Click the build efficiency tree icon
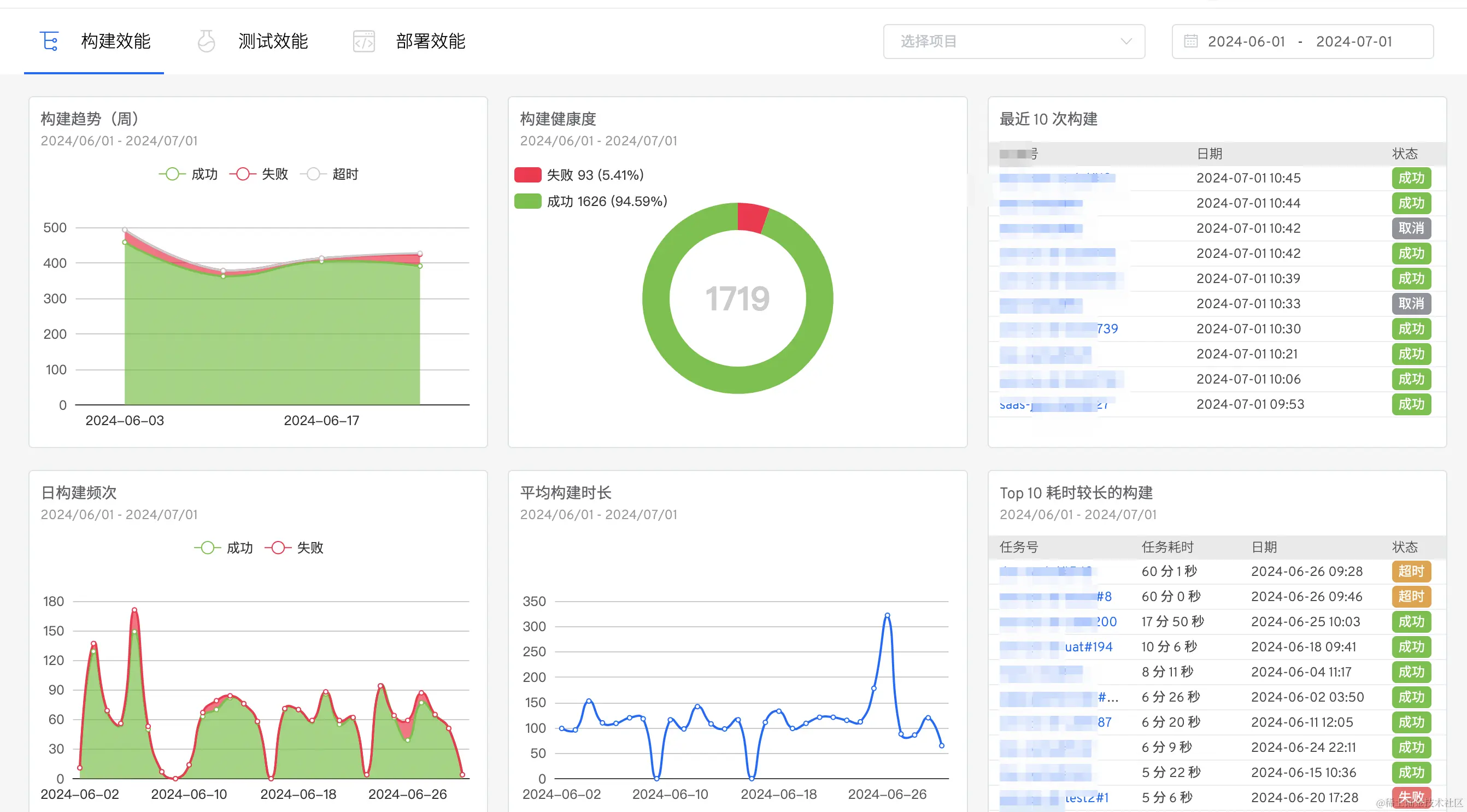 49,41
